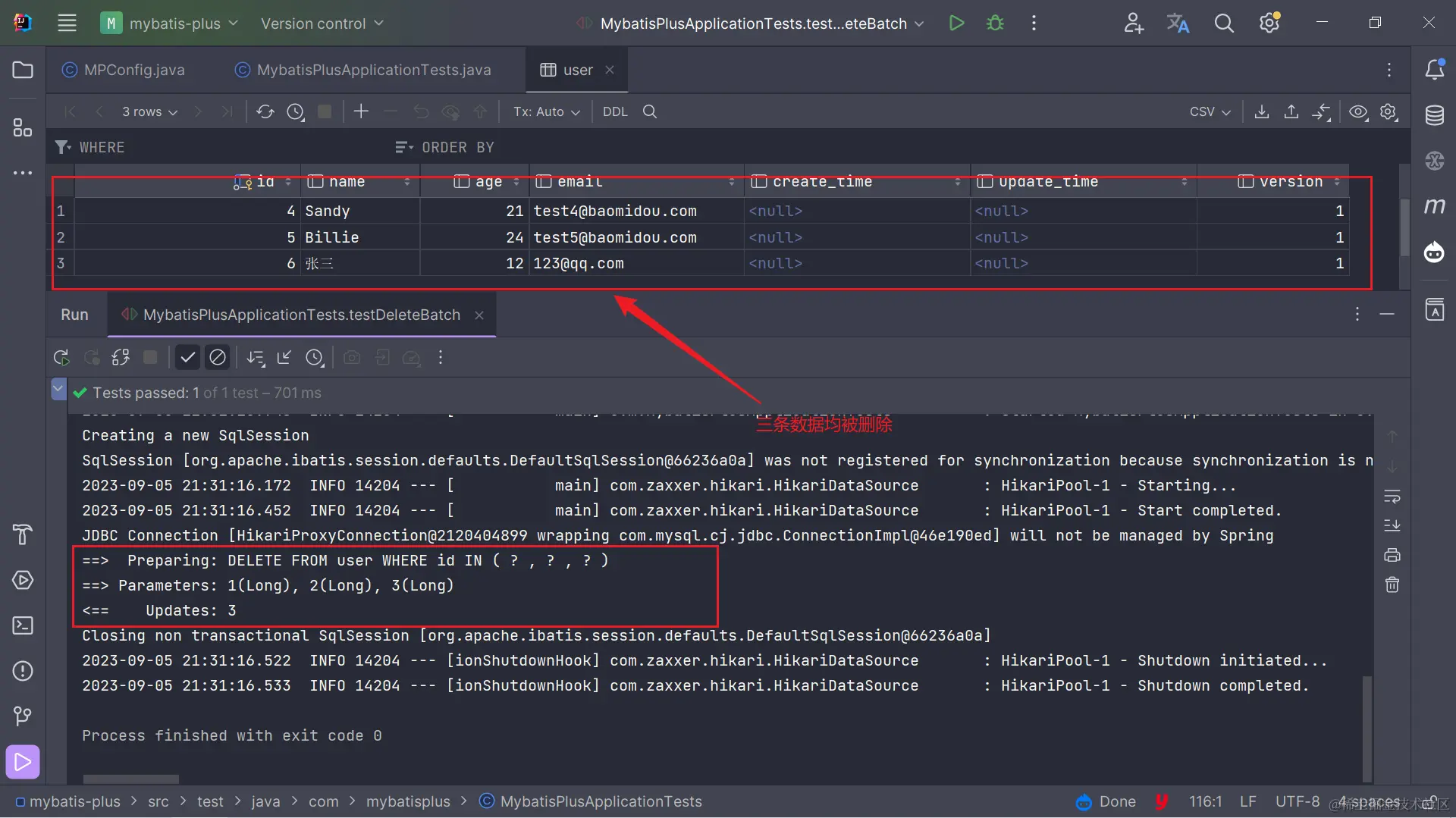Toggle auto-test rerun in Run toolbar
Viewport: 1456px width, 818px height.
pos(121,357)
